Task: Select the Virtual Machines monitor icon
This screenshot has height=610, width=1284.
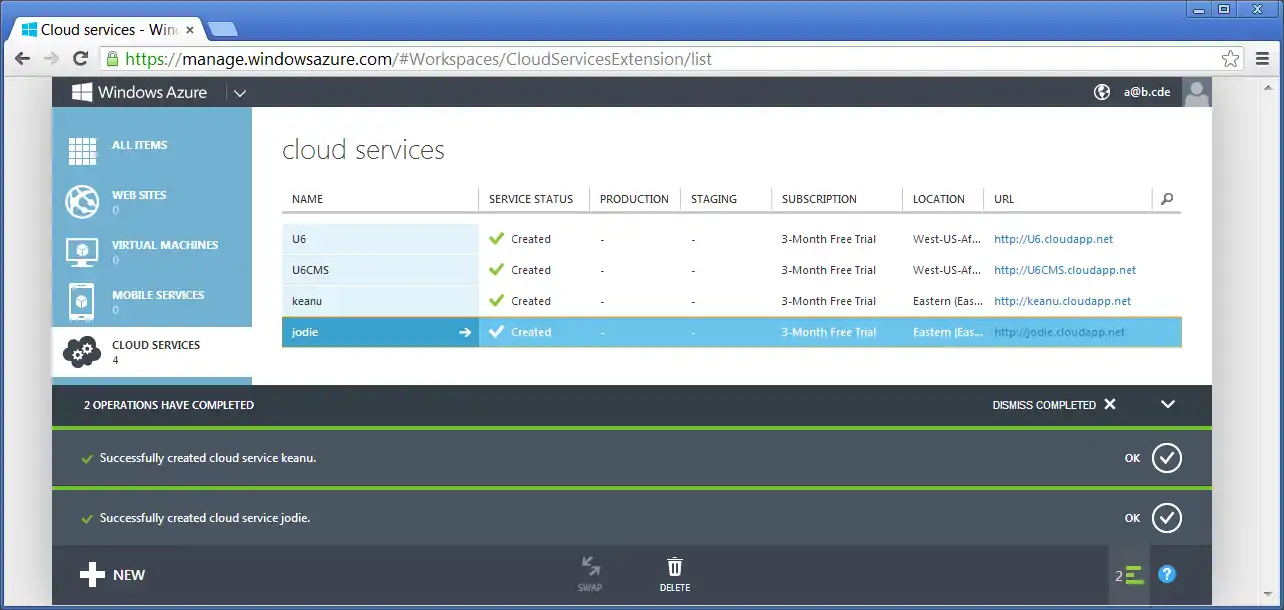Action: click(82, 251)
